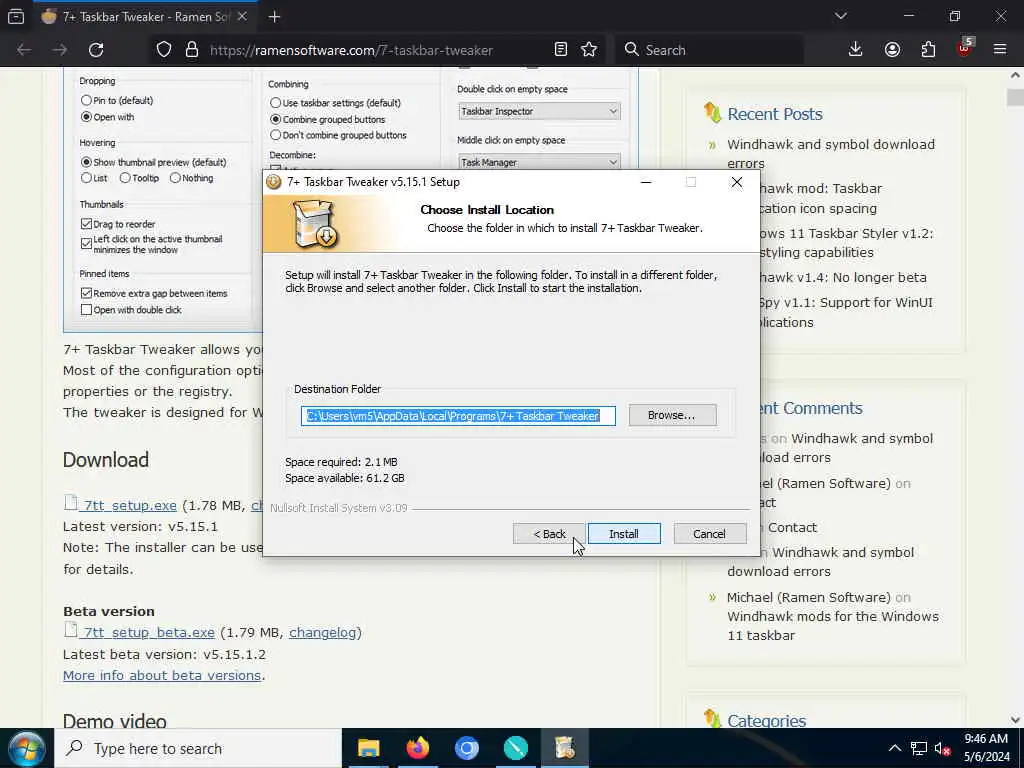Select 'Show thumbnail preview (default)' radio
1024x768 pixels.
pyautogui.click(x=86, y=162)
